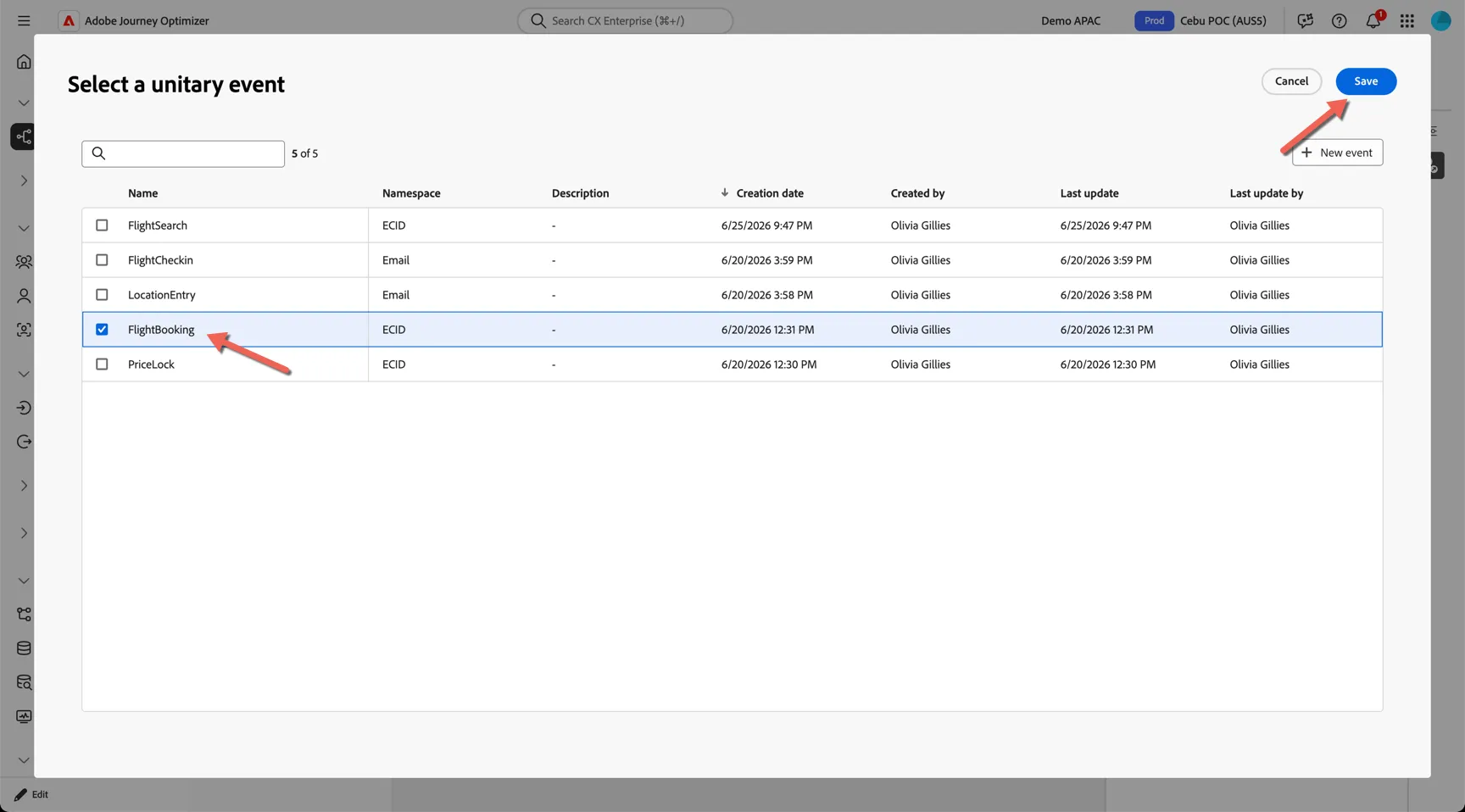The width and height of the screenshot is (1465, 812).
Task: Open the Sources sidebar icon
Action: coord(24,408)
